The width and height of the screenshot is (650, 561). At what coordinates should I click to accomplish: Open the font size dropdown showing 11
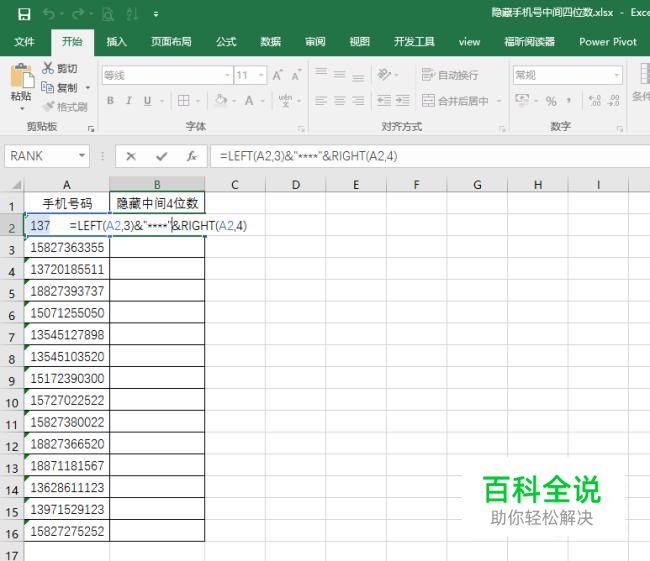click(261, 75)
